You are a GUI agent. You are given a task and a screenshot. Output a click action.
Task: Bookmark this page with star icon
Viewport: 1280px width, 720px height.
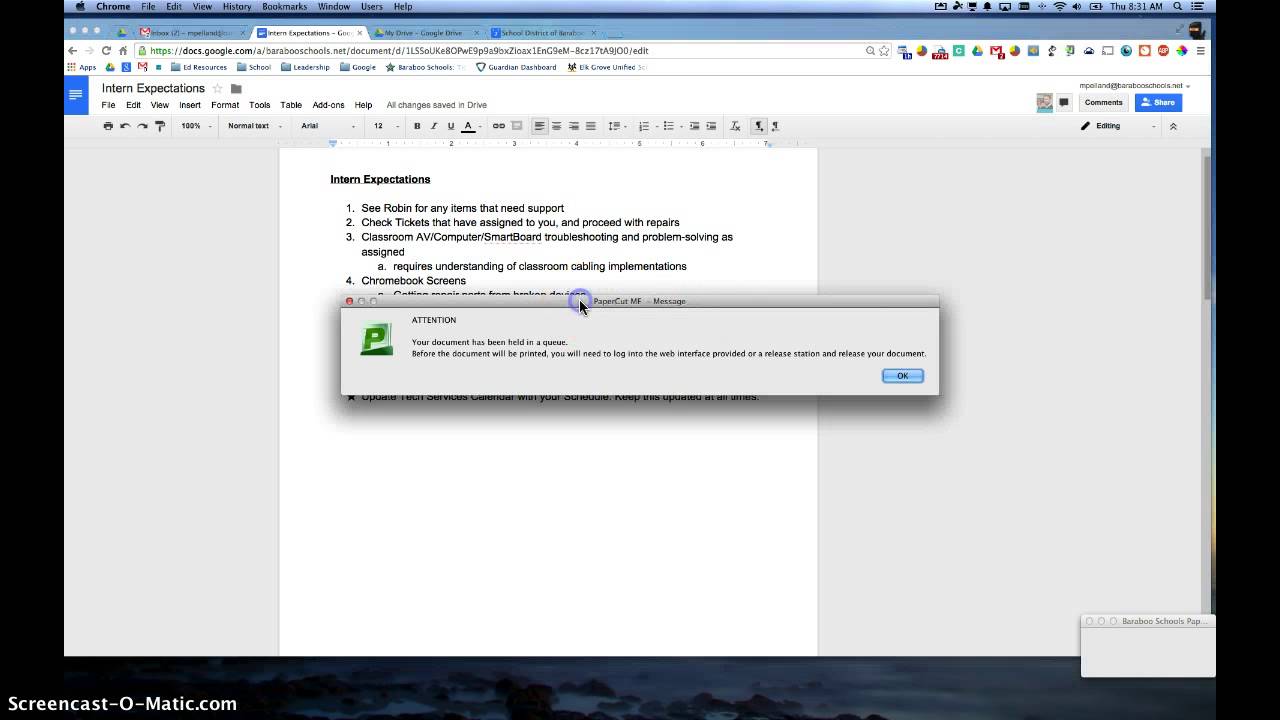click(x=884, y=51)
